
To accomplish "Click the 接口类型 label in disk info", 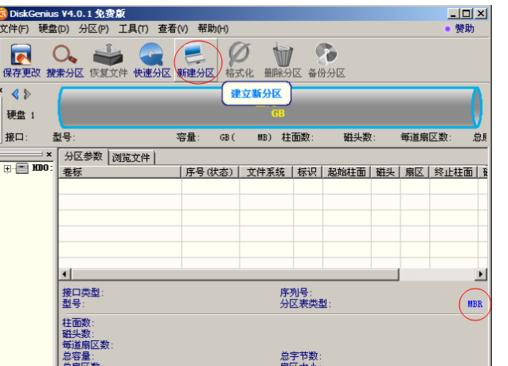I will (83, 293).
